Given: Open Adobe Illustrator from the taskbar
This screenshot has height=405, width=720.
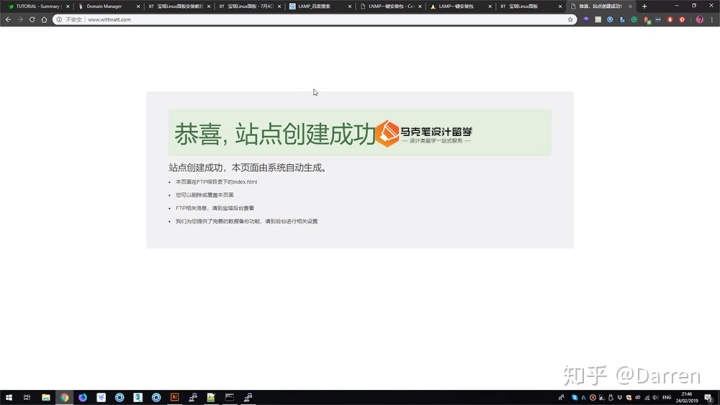Looking at the screenshot, I should click(174, 397).
